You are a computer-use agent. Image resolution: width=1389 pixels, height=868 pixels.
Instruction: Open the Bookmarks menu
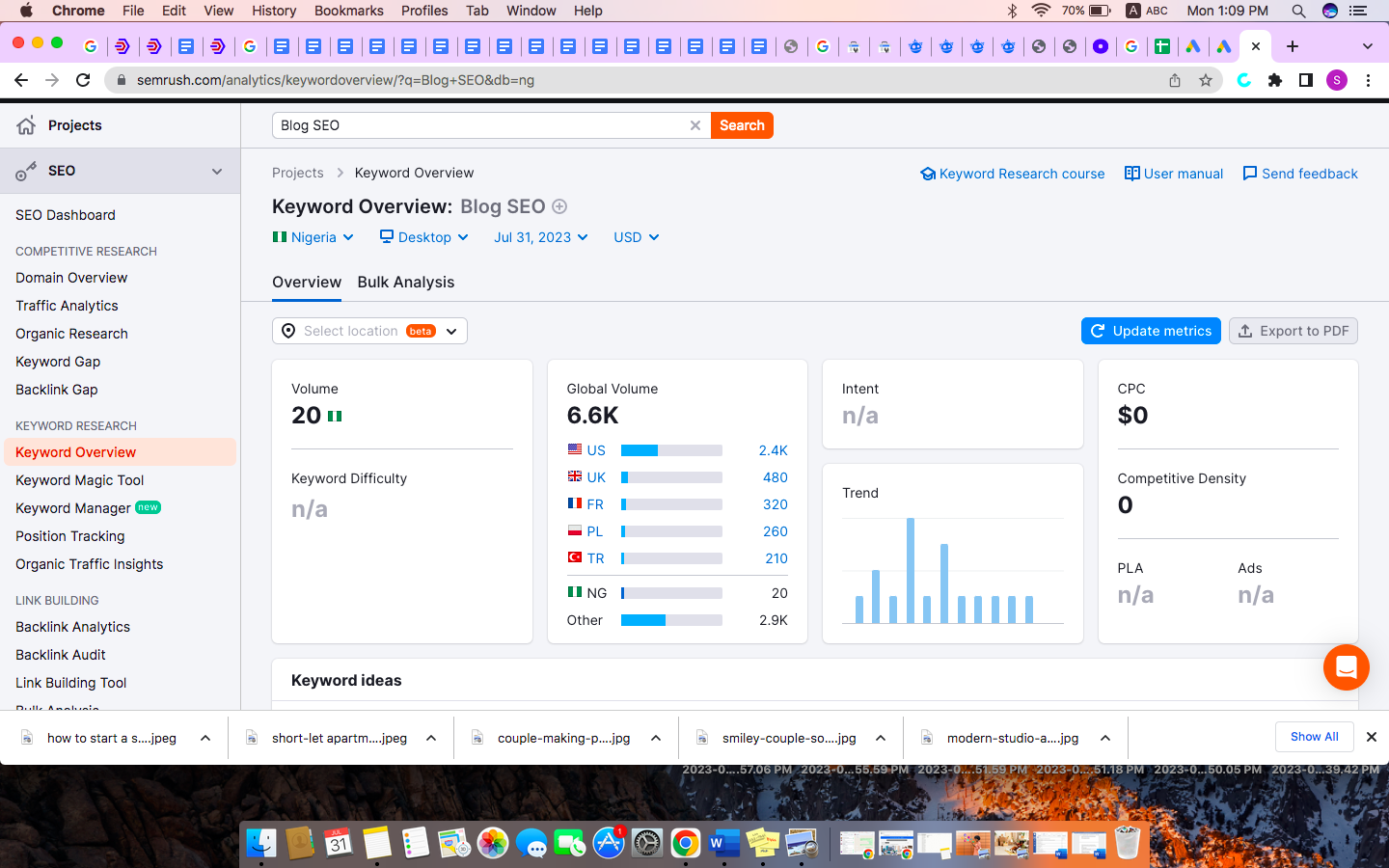coord(349,11)
